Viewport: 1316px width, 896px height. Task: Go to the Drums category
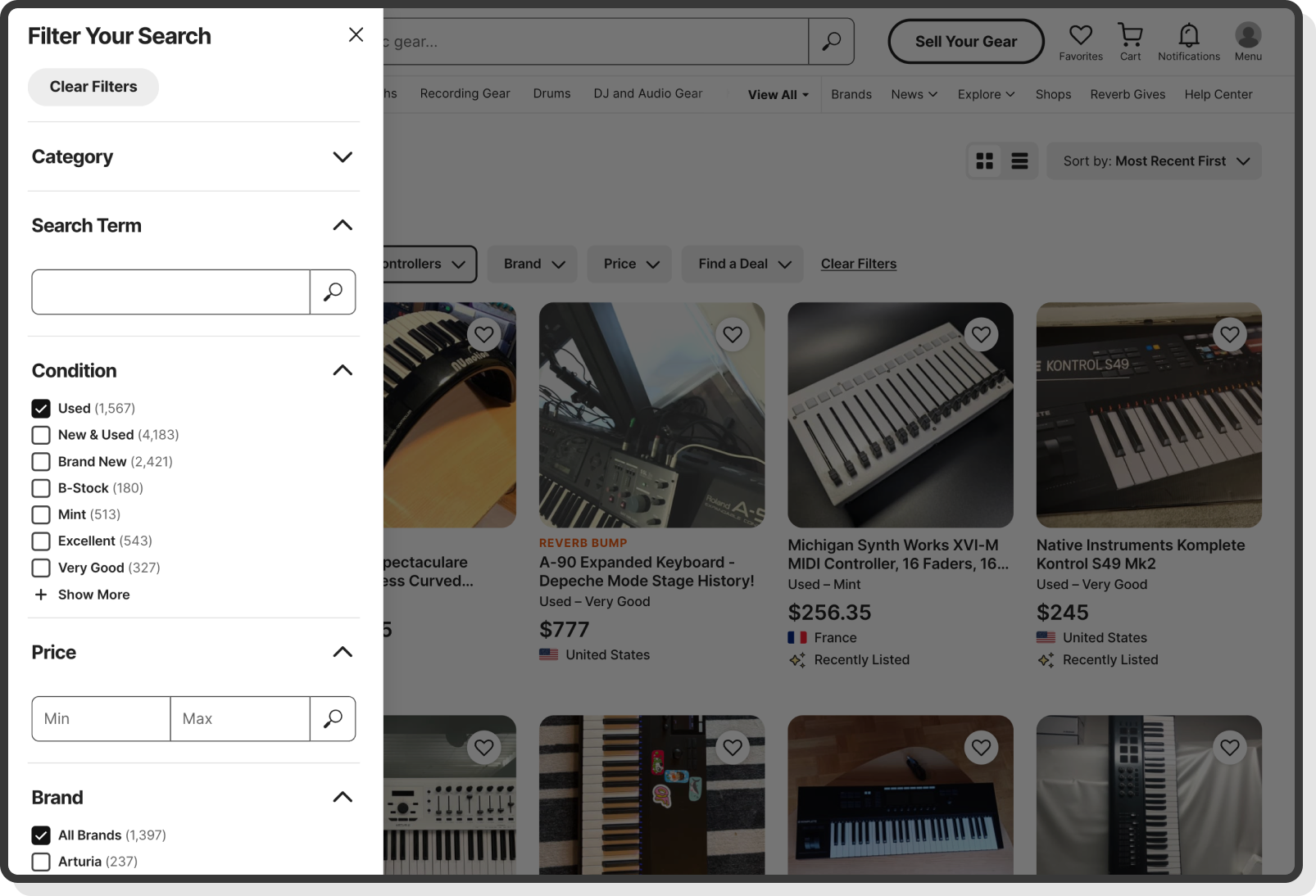pyautogui.click(x=551, y=93)
